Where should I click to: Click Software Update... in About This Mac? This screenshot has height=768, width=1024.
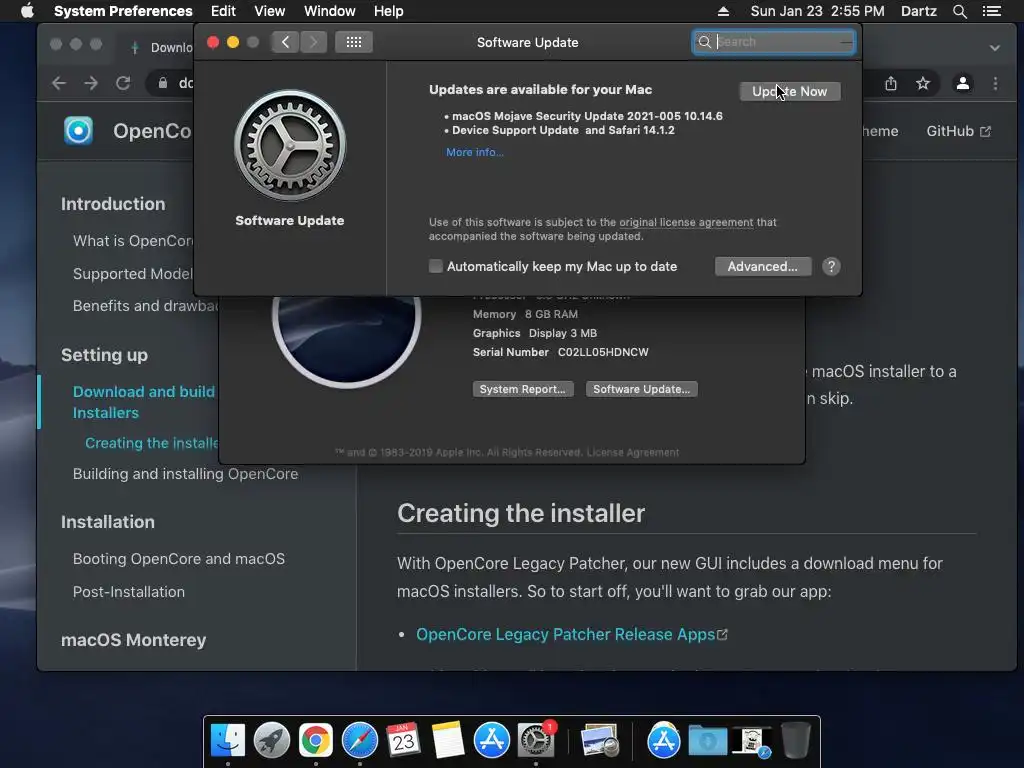coord(641,389)
